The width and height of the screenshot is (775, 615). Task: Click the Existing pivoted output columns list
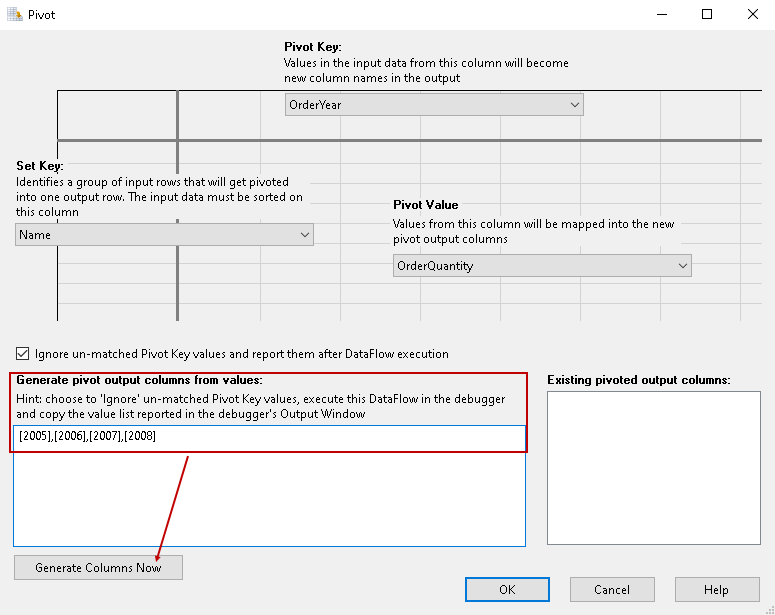click(x=653, y=468)
